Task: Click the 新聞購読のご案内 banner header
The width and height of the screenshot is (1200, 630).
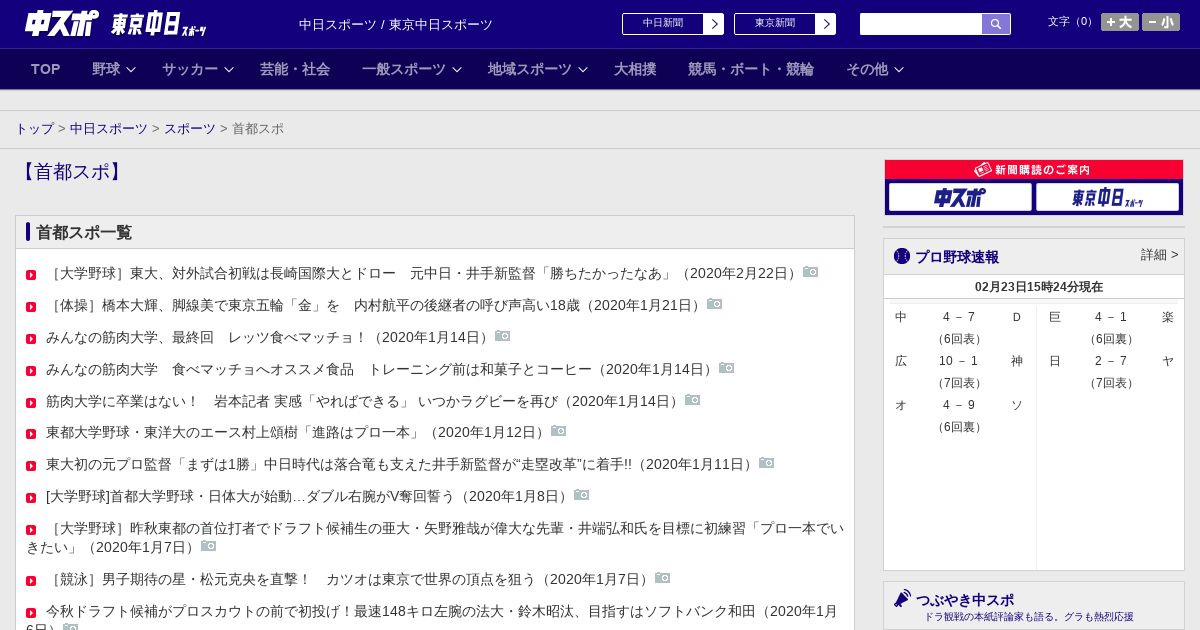Action: [x=1034, y=170]
